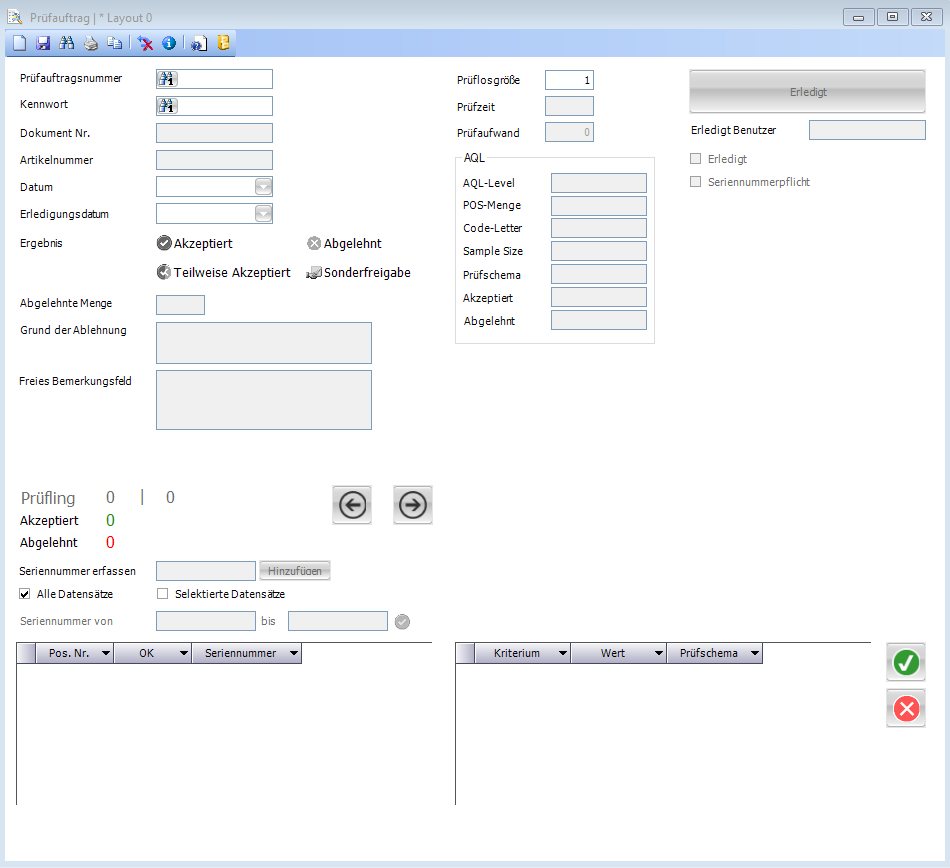Uncheck the Alle Datensätze checkbox
Screen dimensions: 950x868
coord(25,594)
